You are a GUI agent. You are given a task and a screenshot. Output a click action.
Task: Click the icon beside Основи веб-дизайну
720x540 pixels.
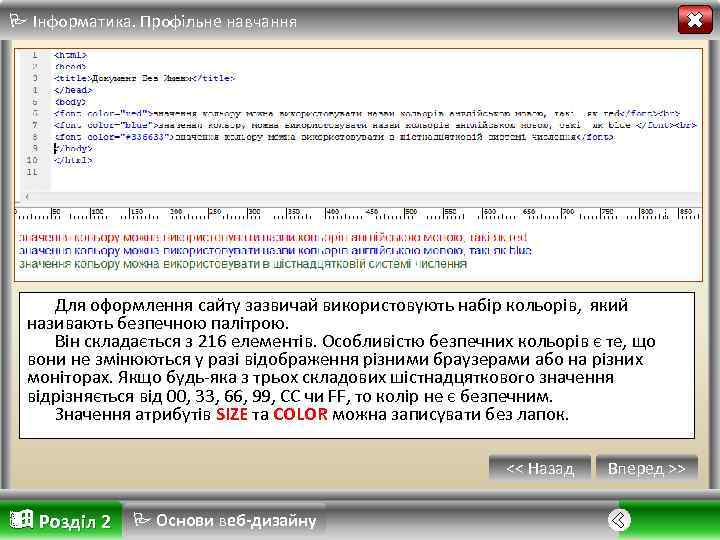[x=142, y=519]
